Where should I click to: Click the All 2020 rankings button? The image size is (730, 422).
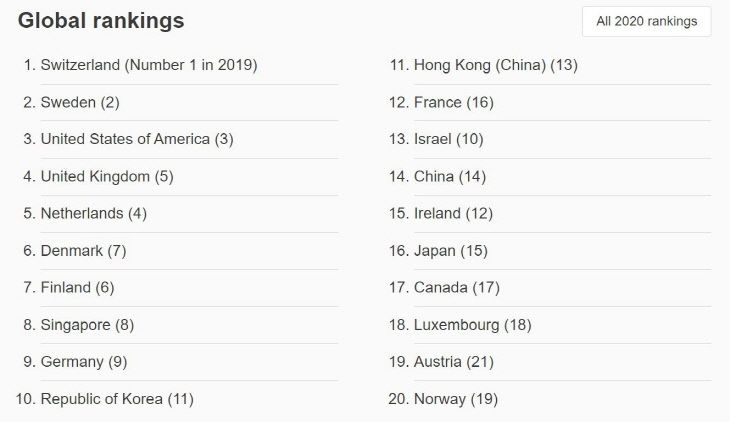pos(647,21)
